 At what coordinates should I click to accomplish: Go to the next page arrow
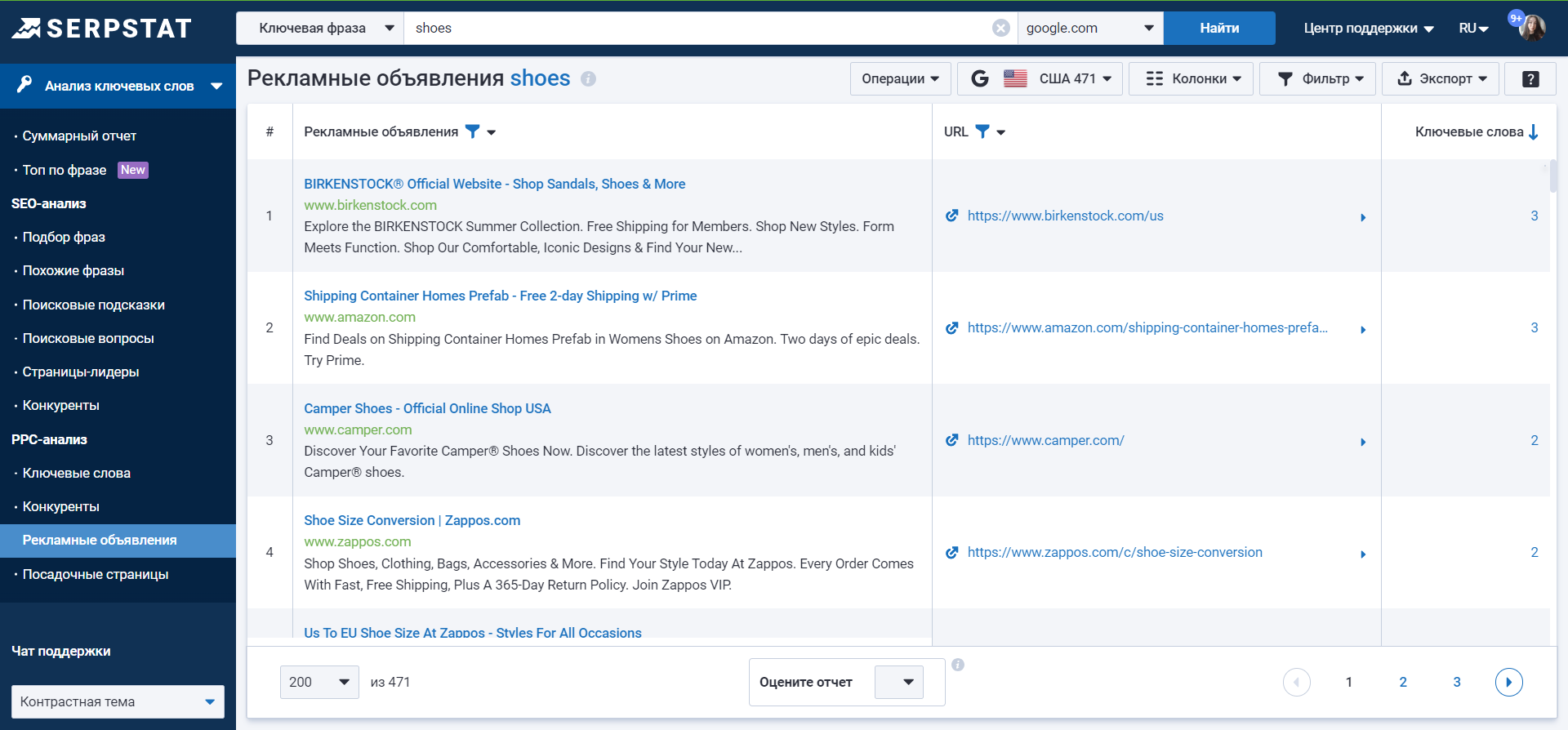[1508, 682]
